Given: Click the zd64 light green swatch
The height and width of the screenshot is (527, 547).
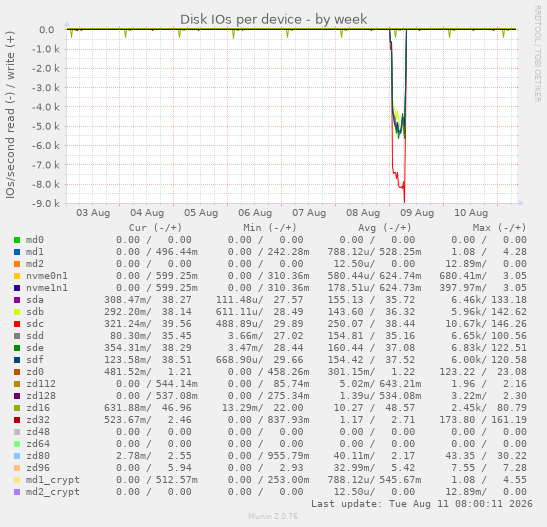Looking at the screenshot, I should [x=17, y=444].
